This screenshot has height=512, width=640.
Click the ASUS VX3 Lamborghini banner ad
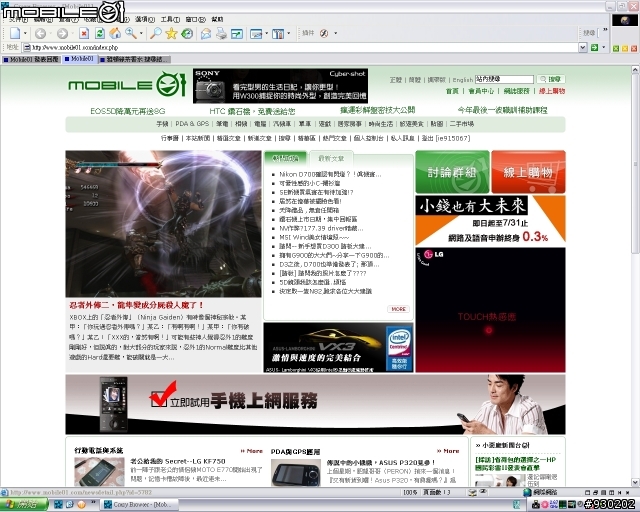pos(338,347)
